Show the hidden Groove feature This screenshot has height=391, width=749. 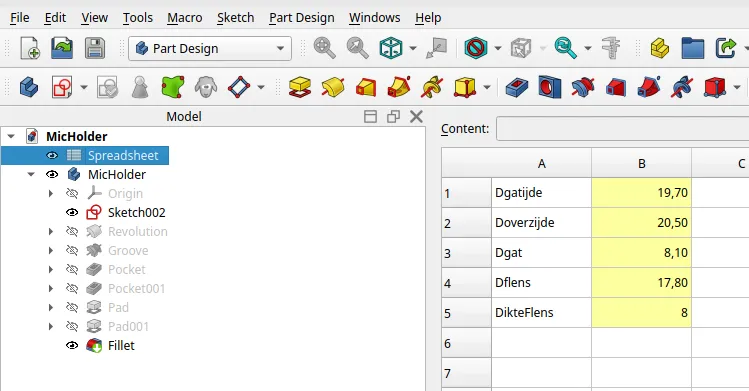(72, 251)
